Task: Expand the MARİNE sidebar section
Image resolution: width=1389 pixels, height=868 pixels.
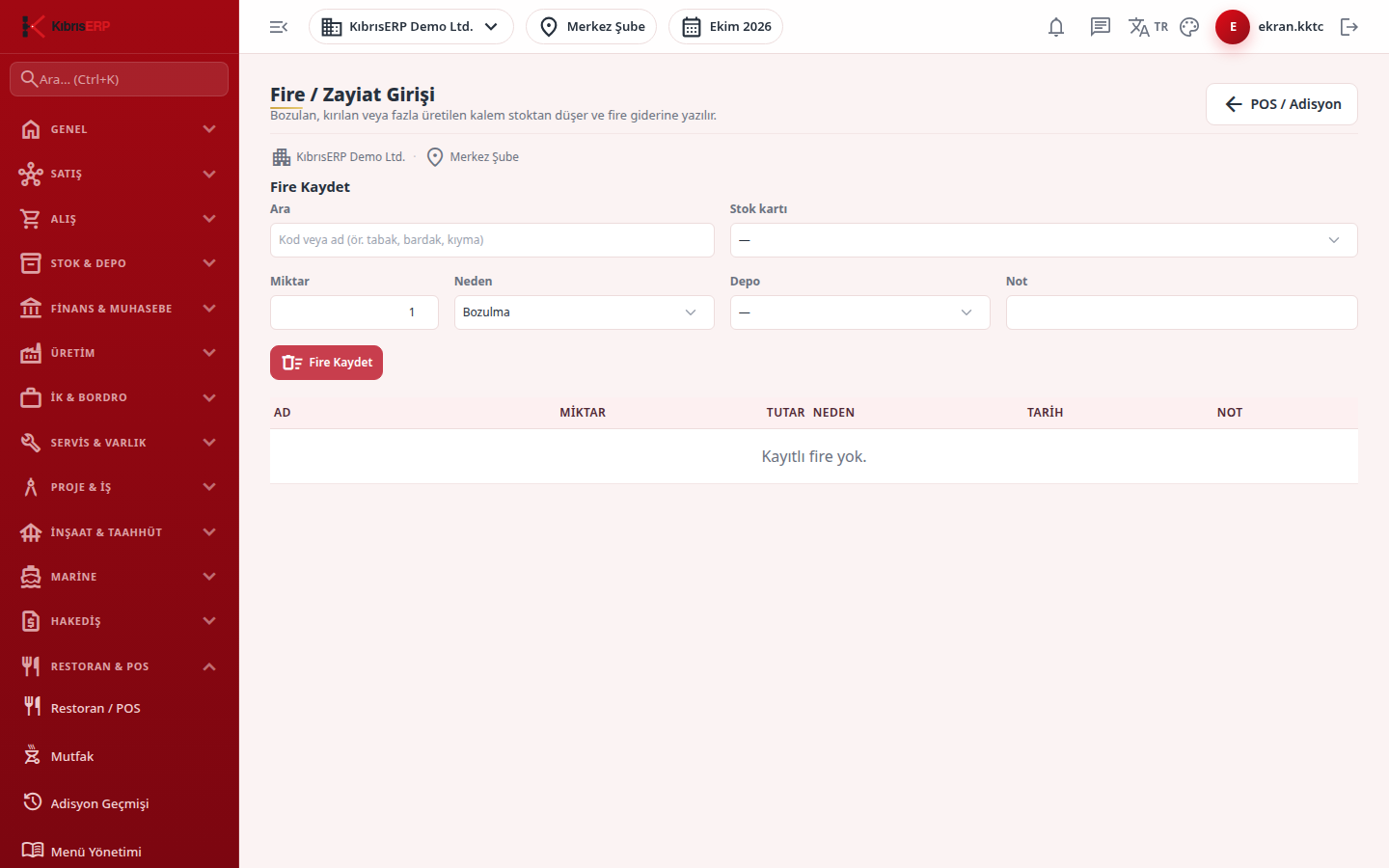Action: [120, 577]
